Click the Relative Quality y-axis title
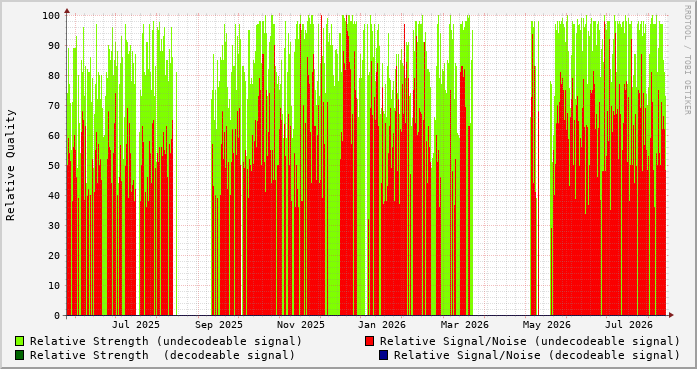This screenshot has width=697, height=369. click(11, 165)
